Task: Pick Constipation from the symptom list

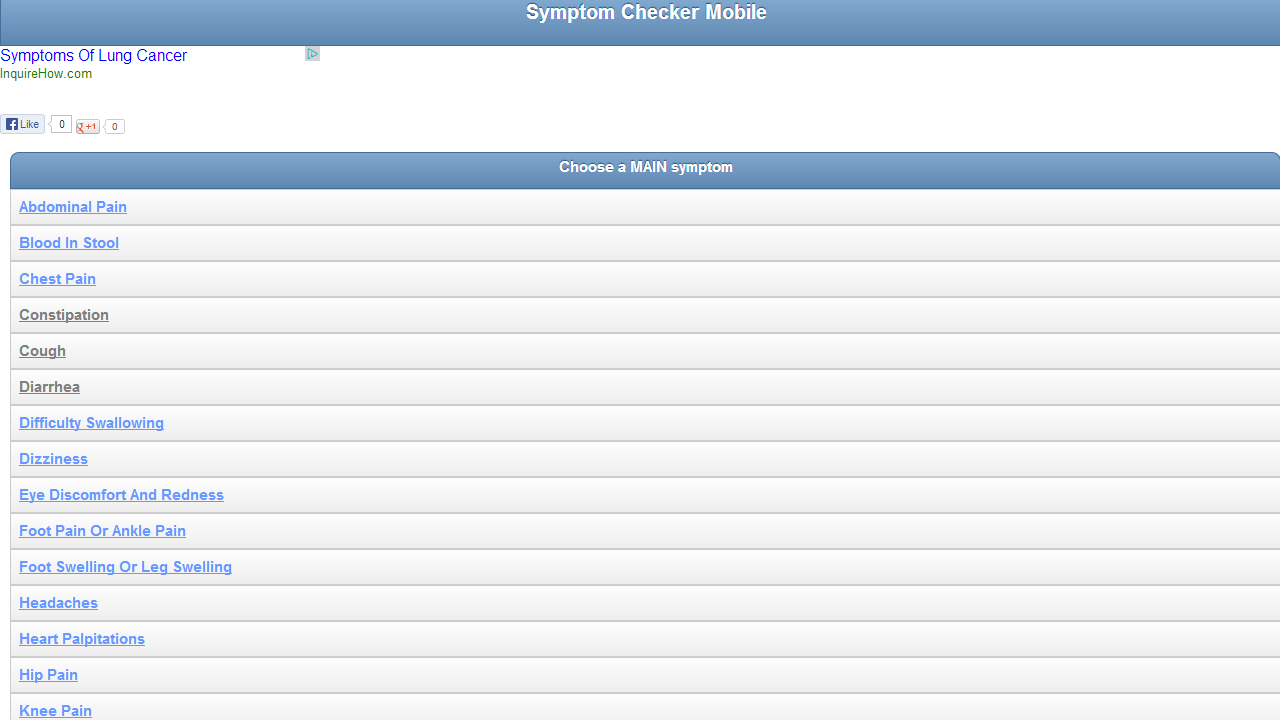Action: [64, 315]
